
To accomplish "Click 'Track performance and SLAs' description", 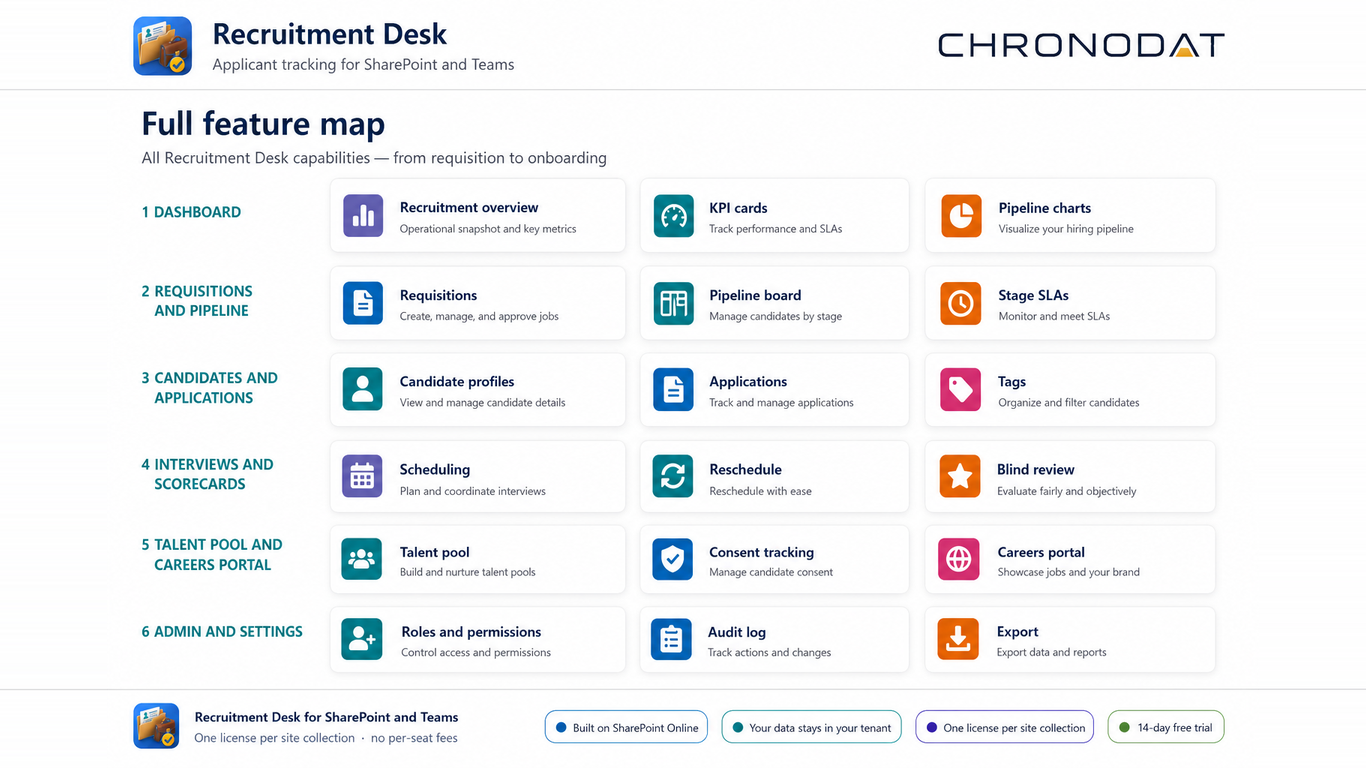I will point(776,229).
